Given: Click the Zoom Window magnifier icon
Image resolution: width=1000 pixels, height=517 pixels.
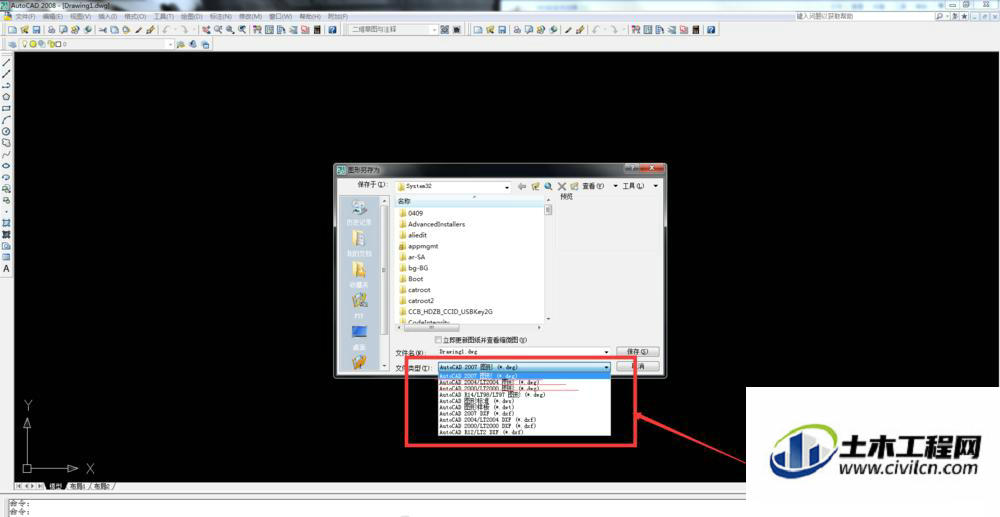Looking at the screenshot, I should point(229,30).
